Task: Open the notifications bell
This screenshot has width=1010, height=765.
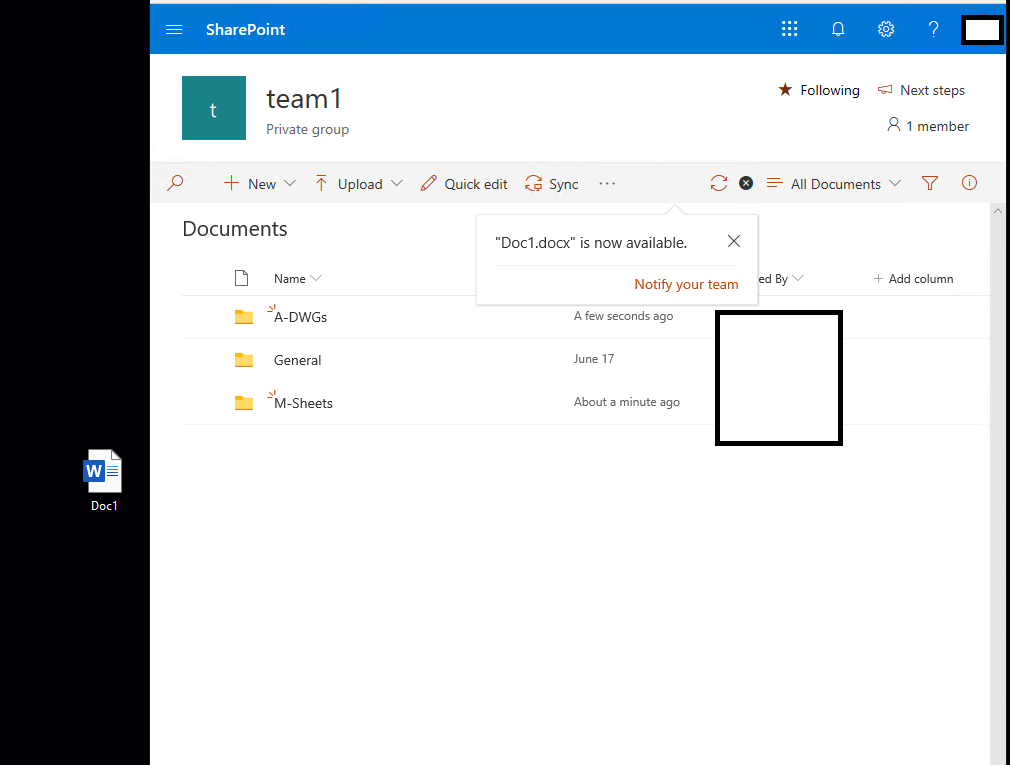Action: pos(838,29)
